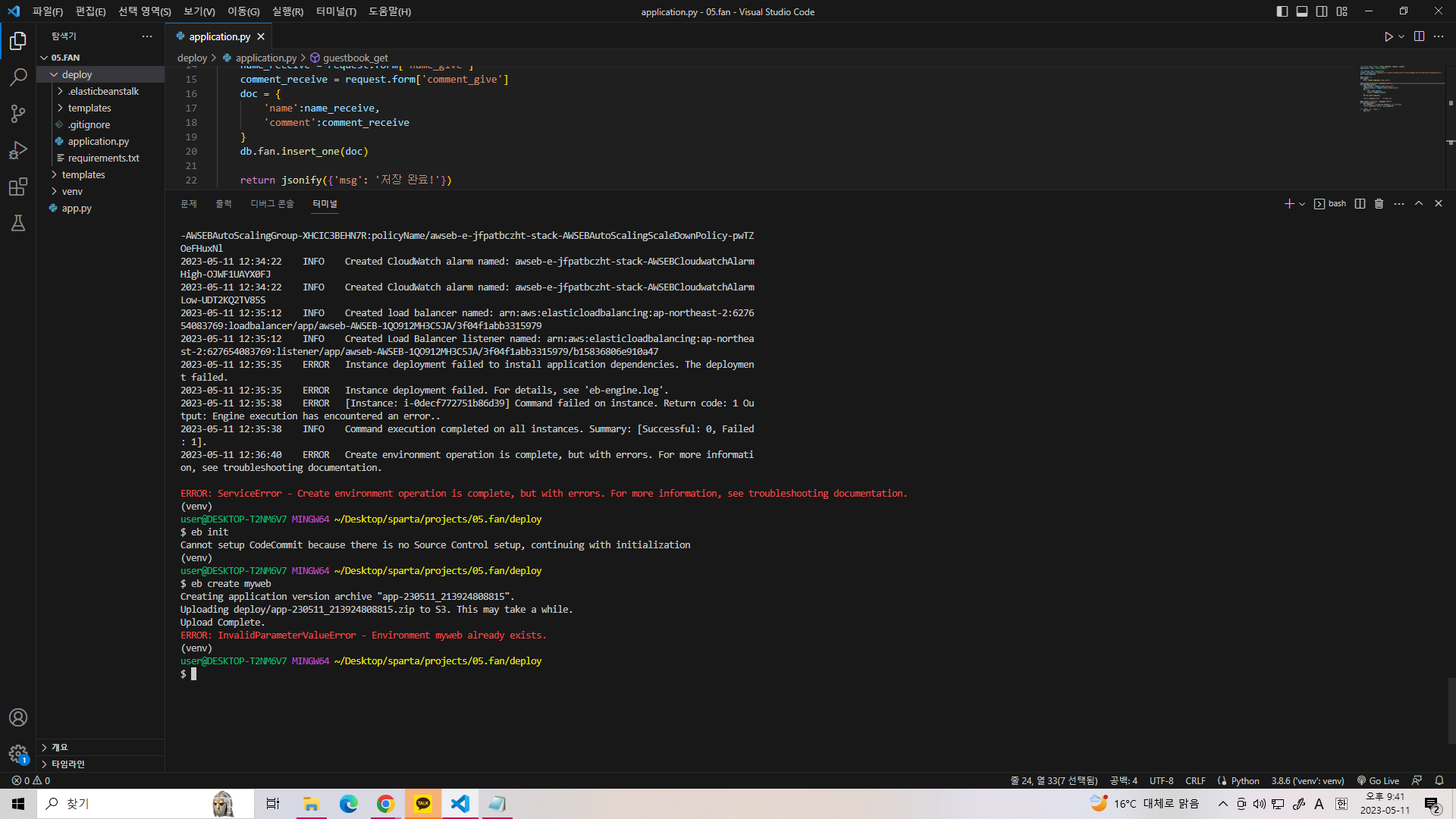
Task: Select guestbook_get in the breadcrumb
Action: [355, 58]
